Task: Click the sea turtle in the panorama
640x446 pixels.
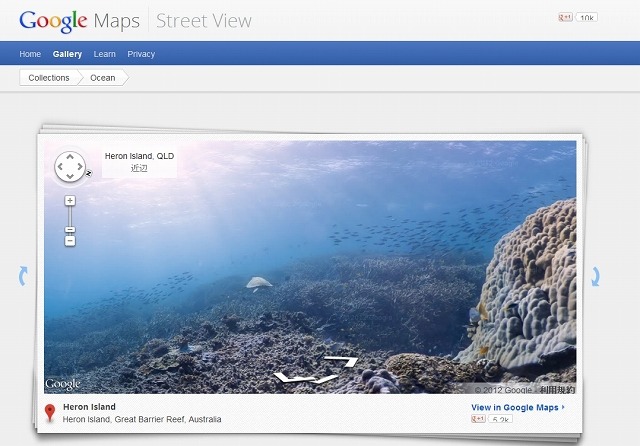Action: pyautogui.click(x=258, y=283)
